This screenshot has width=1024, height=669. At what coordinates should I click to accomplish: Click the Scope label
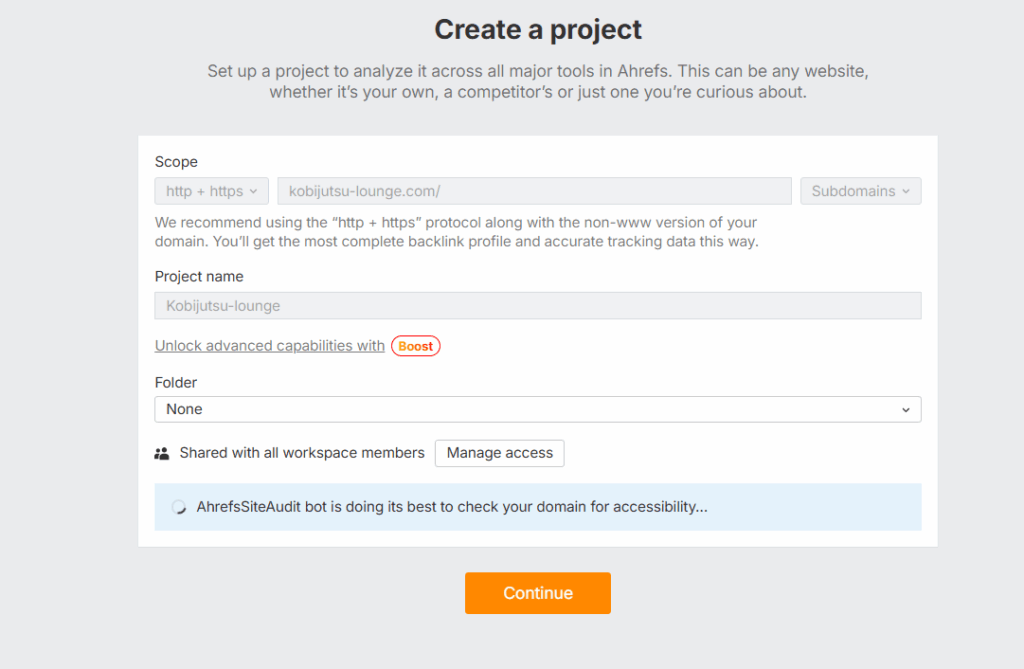[176, 162]
